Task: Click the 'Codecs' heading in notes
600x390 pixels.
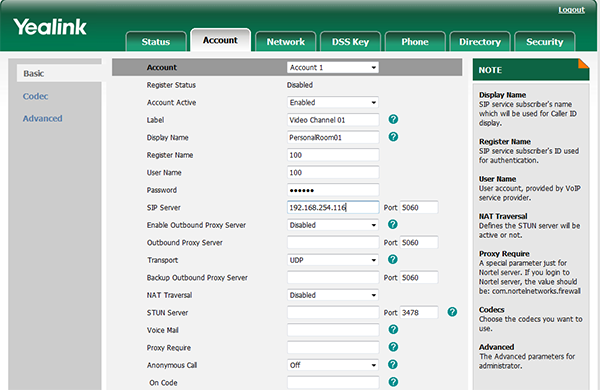Action: pyautogui.click(x=492, y=310)
